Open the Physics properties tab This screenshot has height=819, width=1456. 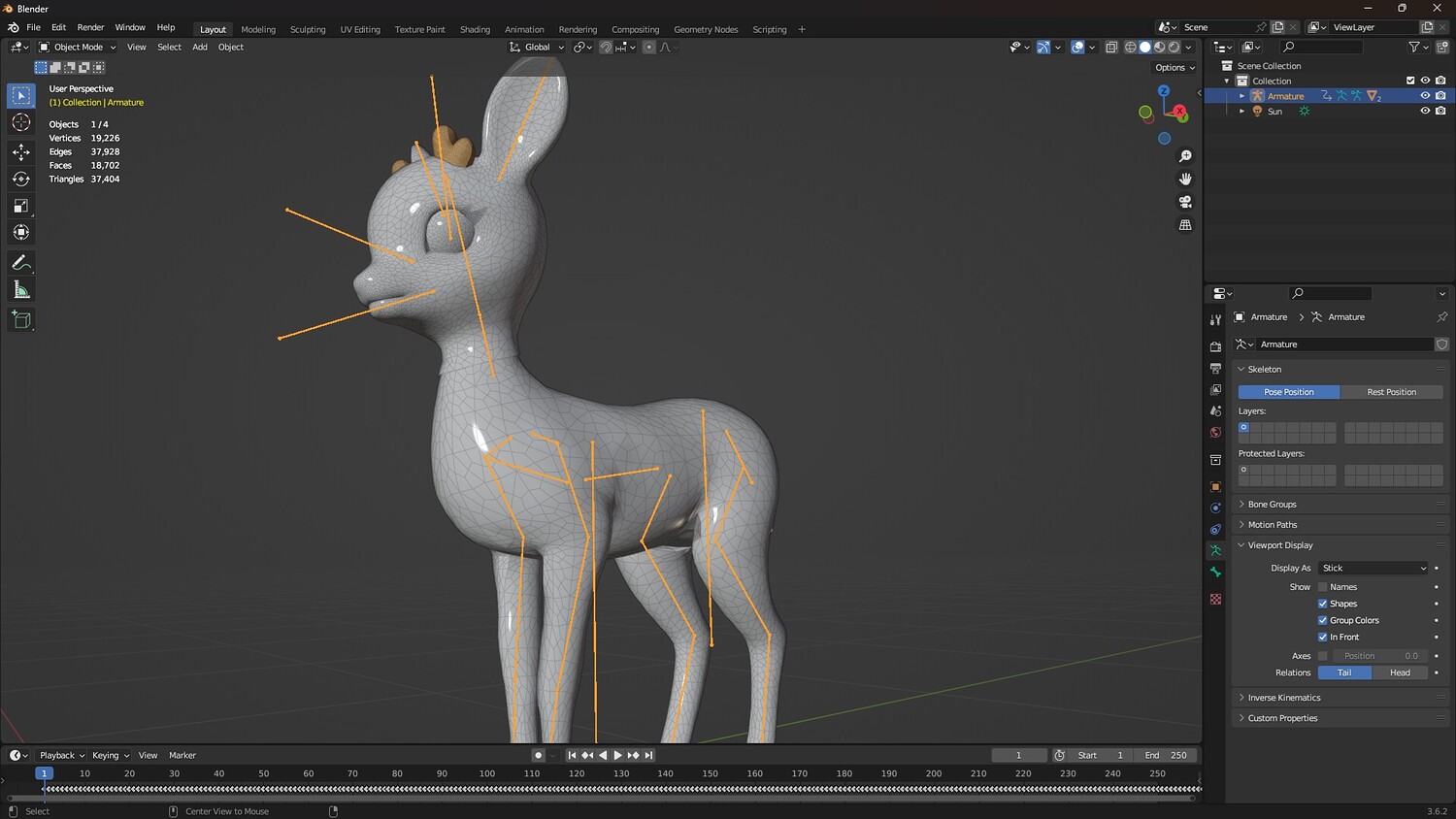click(x=1215, y=508)
